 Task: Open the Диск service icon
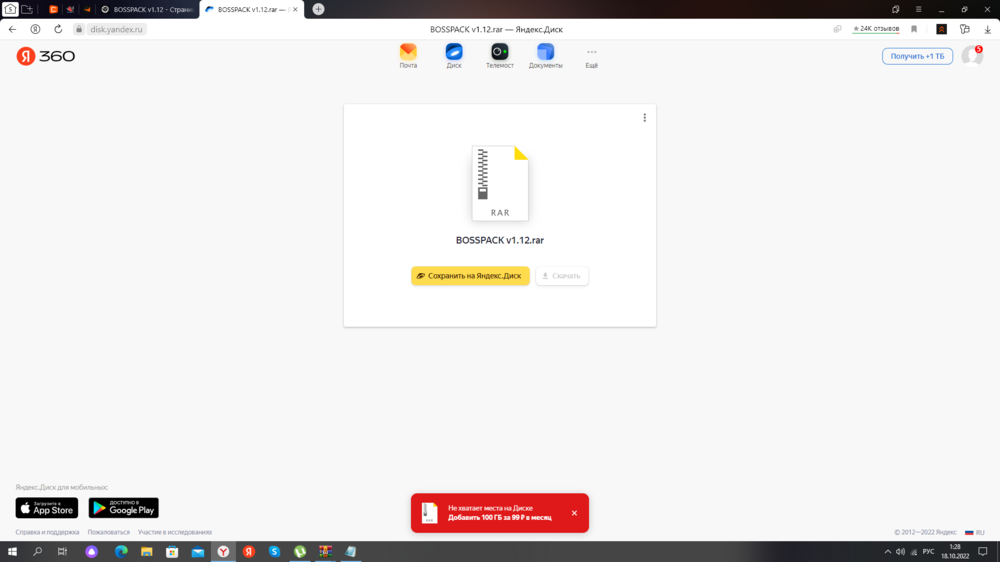454,55
